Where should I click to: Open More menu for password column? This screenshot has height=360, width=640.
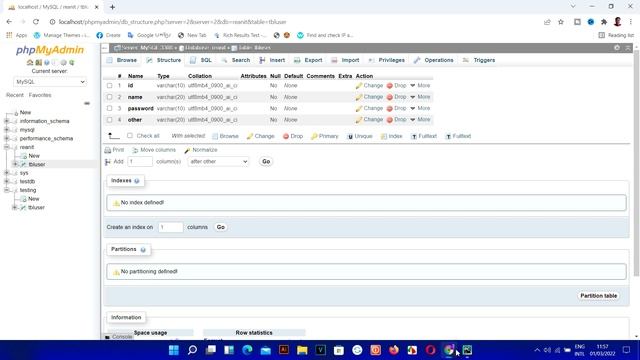[x=420, y=109]
